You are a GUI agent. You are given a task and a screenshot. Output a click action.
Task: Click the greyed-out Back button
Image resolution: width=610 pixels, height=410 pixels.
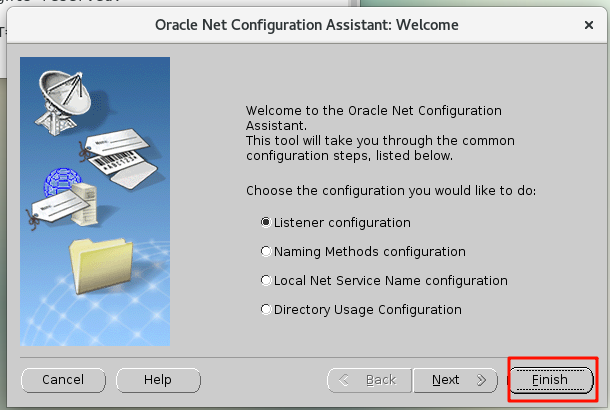pos(370,380)
